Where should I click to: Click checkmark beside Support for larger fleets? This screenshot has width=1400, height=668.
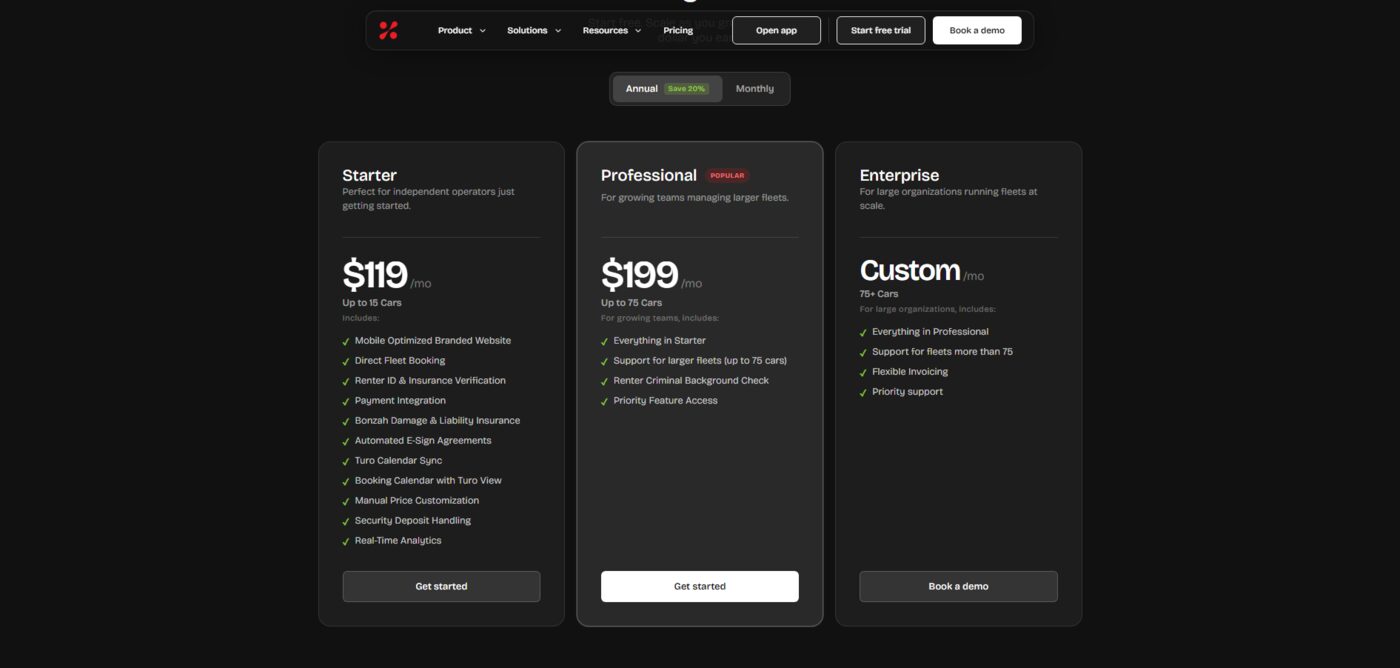tap(605, 361)
